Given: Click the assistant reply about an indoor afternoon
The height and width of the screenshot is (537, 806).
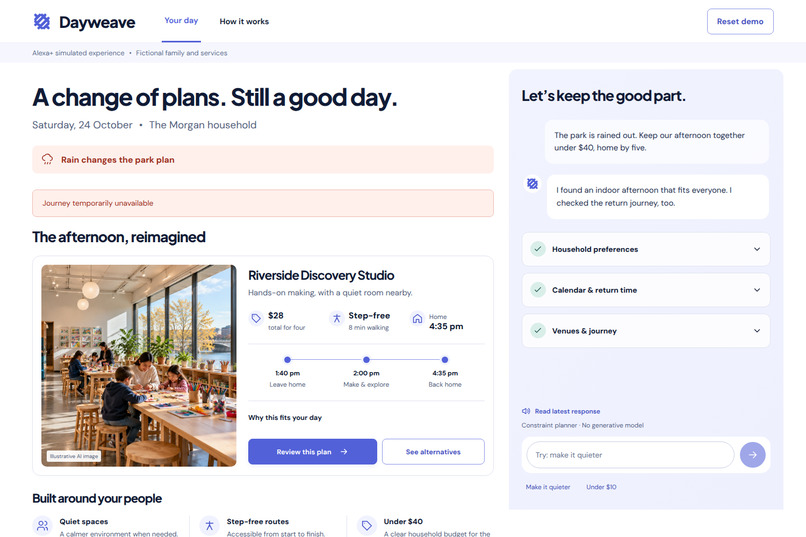Looking at the screenshot, I should point(657,196).
